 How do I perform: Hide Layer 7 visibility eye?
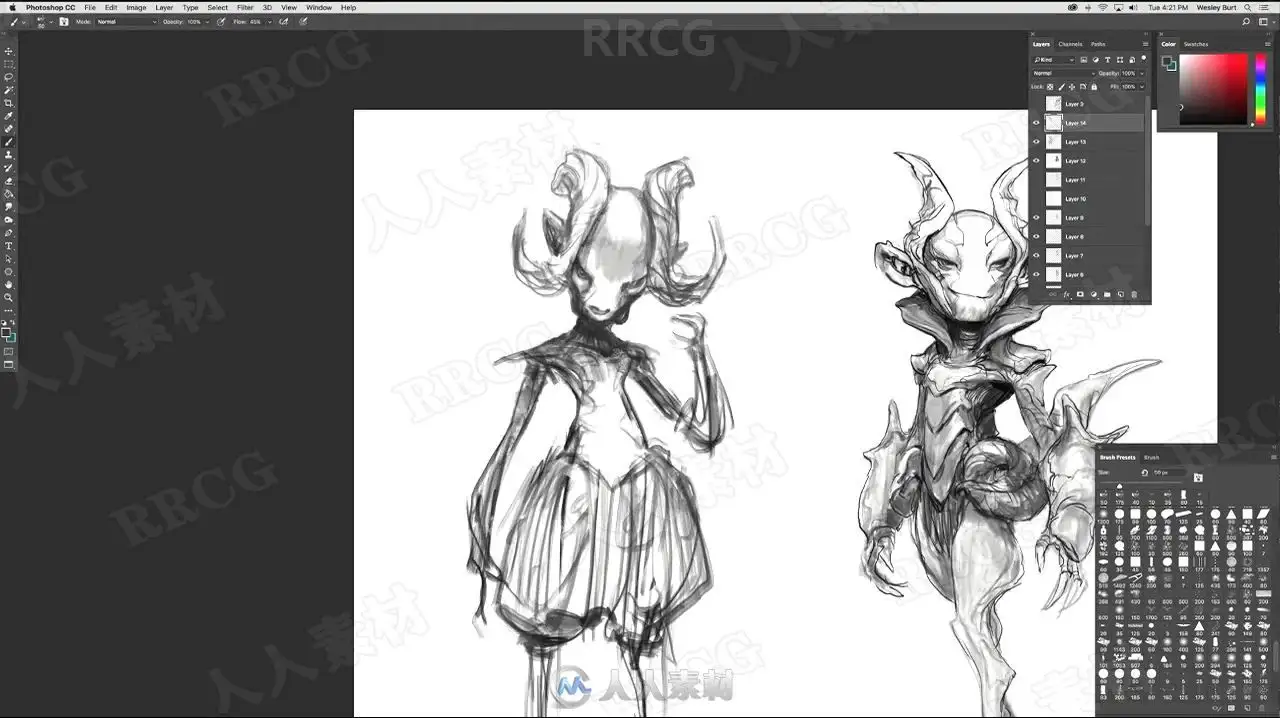point(1036,256)
